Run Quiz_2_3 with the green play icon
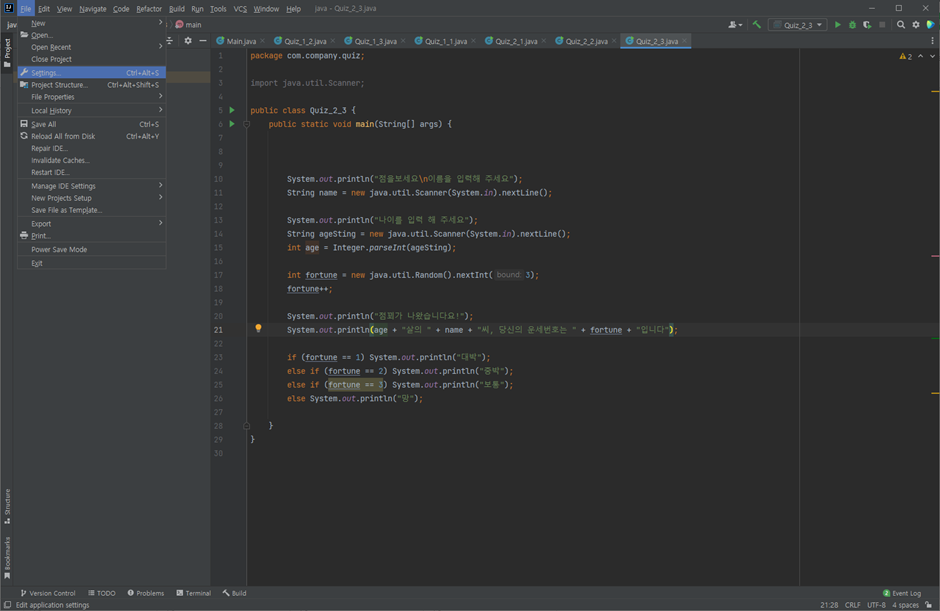Screen dimensions: 940x611 pos(838,24)
